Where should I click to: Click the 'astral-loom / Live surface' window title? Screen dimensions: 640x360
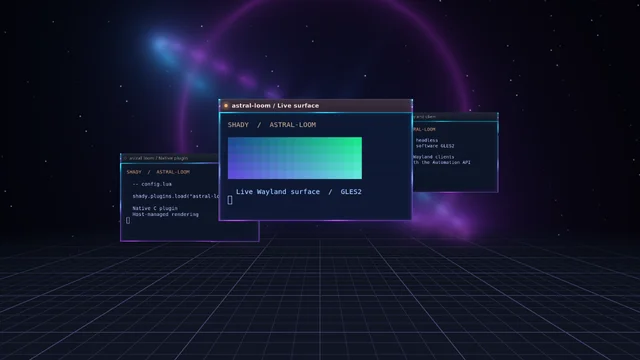tap(275, 106)
